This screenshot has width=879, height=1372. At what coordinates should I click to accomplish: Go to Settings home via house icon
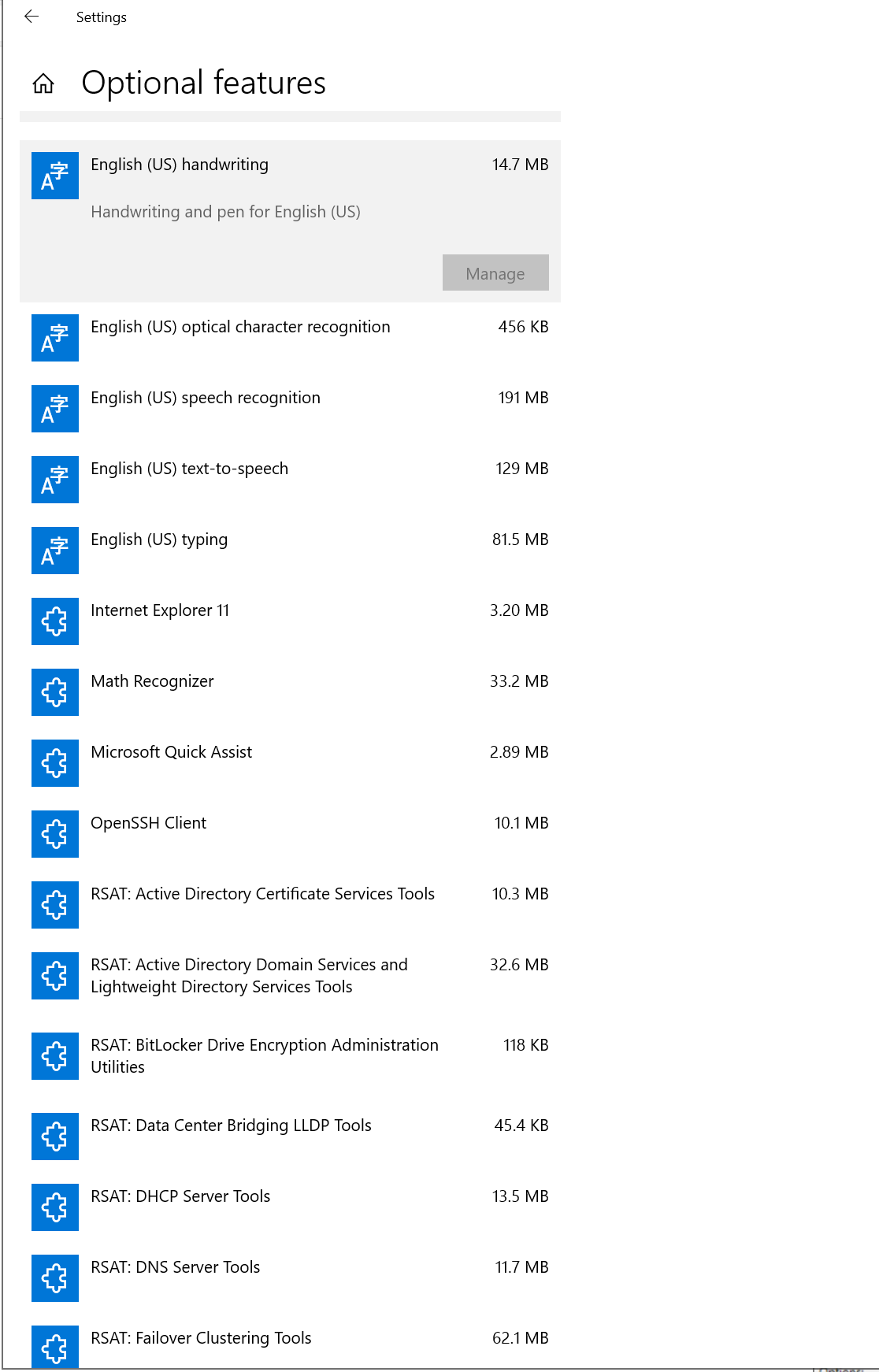43,83
